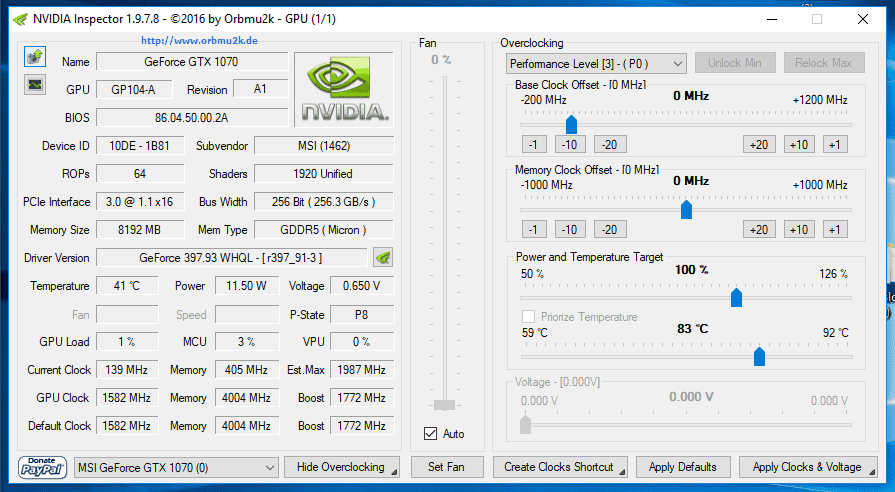Enable Priorize Temperature checkbox

tap(529, 317)
